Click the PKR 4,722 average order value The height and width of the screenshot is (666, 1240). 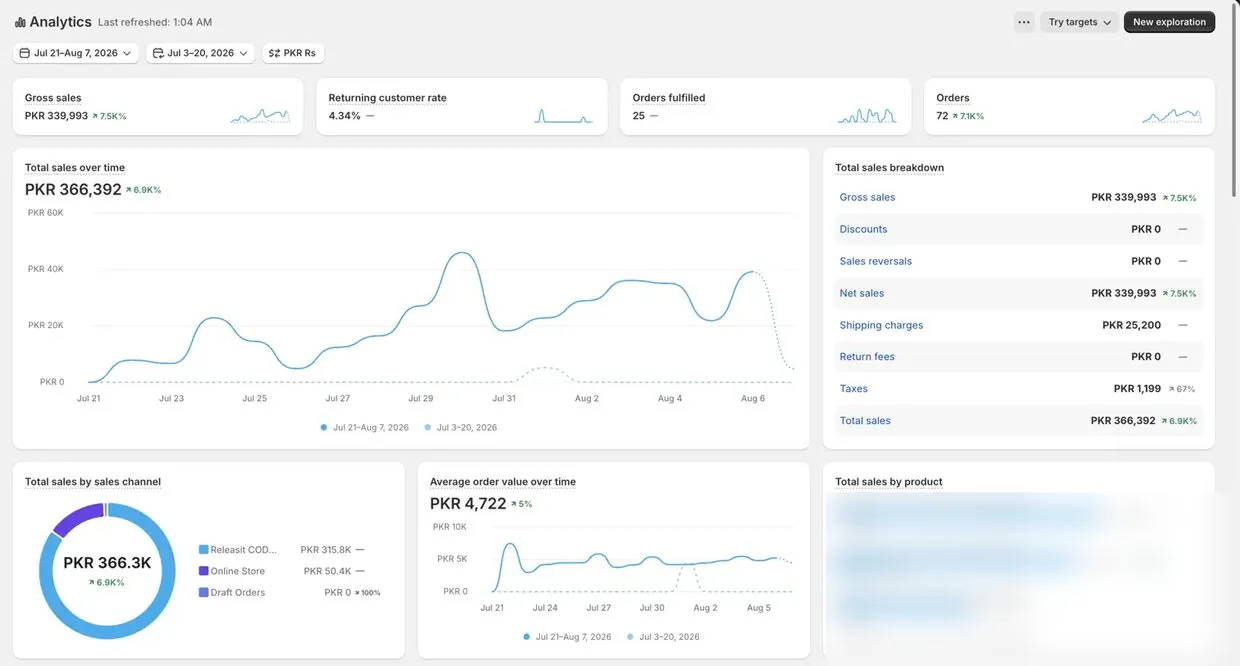(468, 503)
